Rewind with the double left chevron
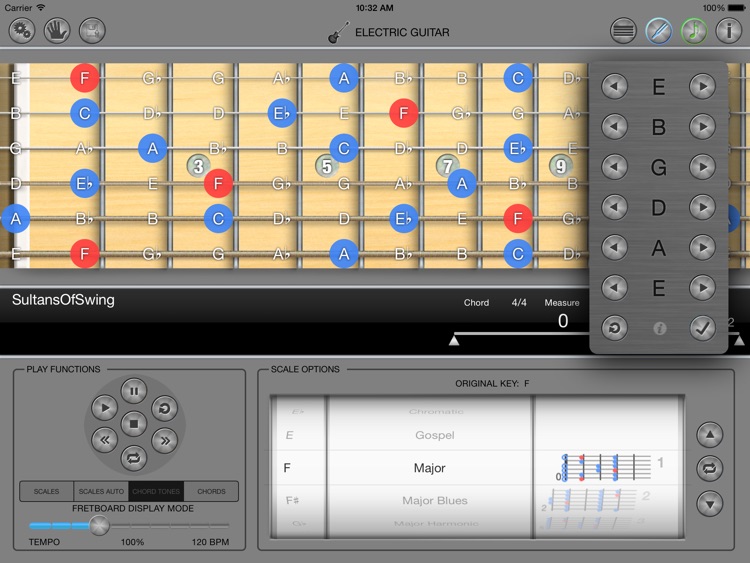Screen dimensions: 750x563 104,440
